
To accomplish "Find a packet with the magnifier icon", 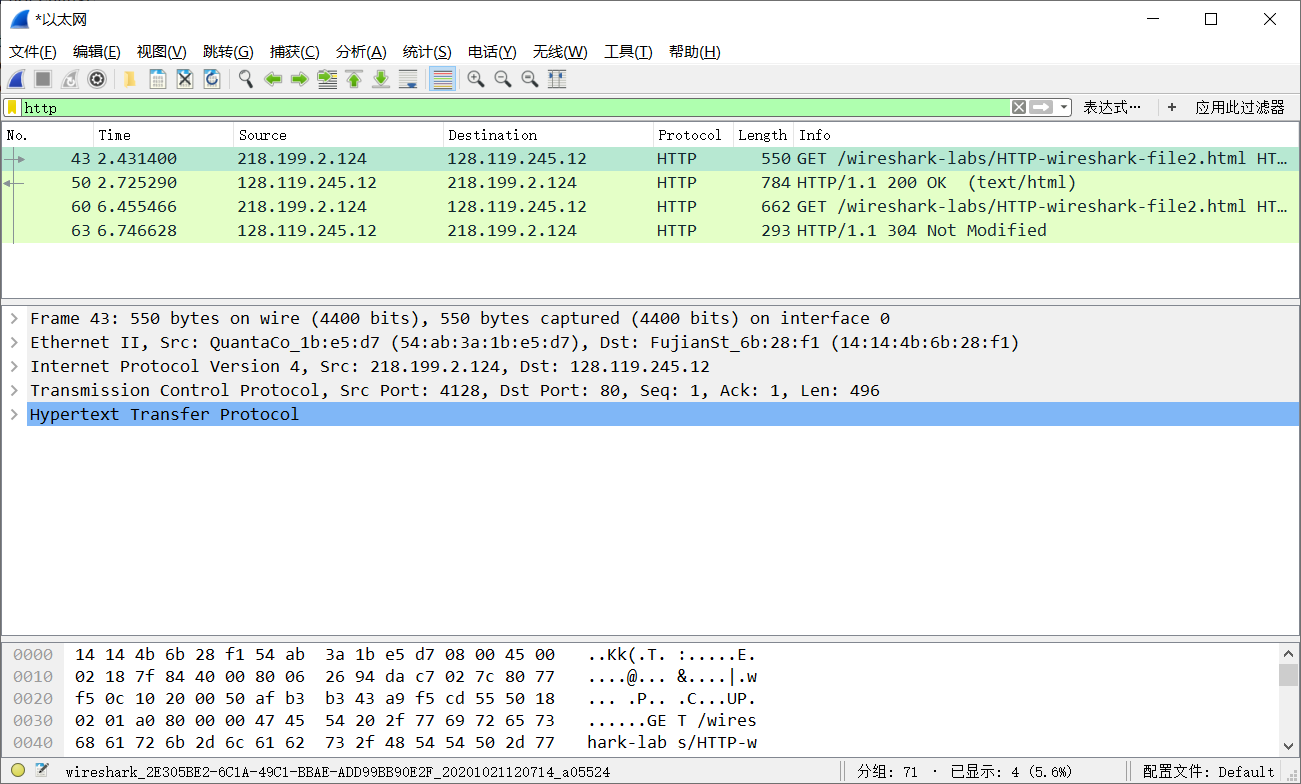I will coord(245,79).
